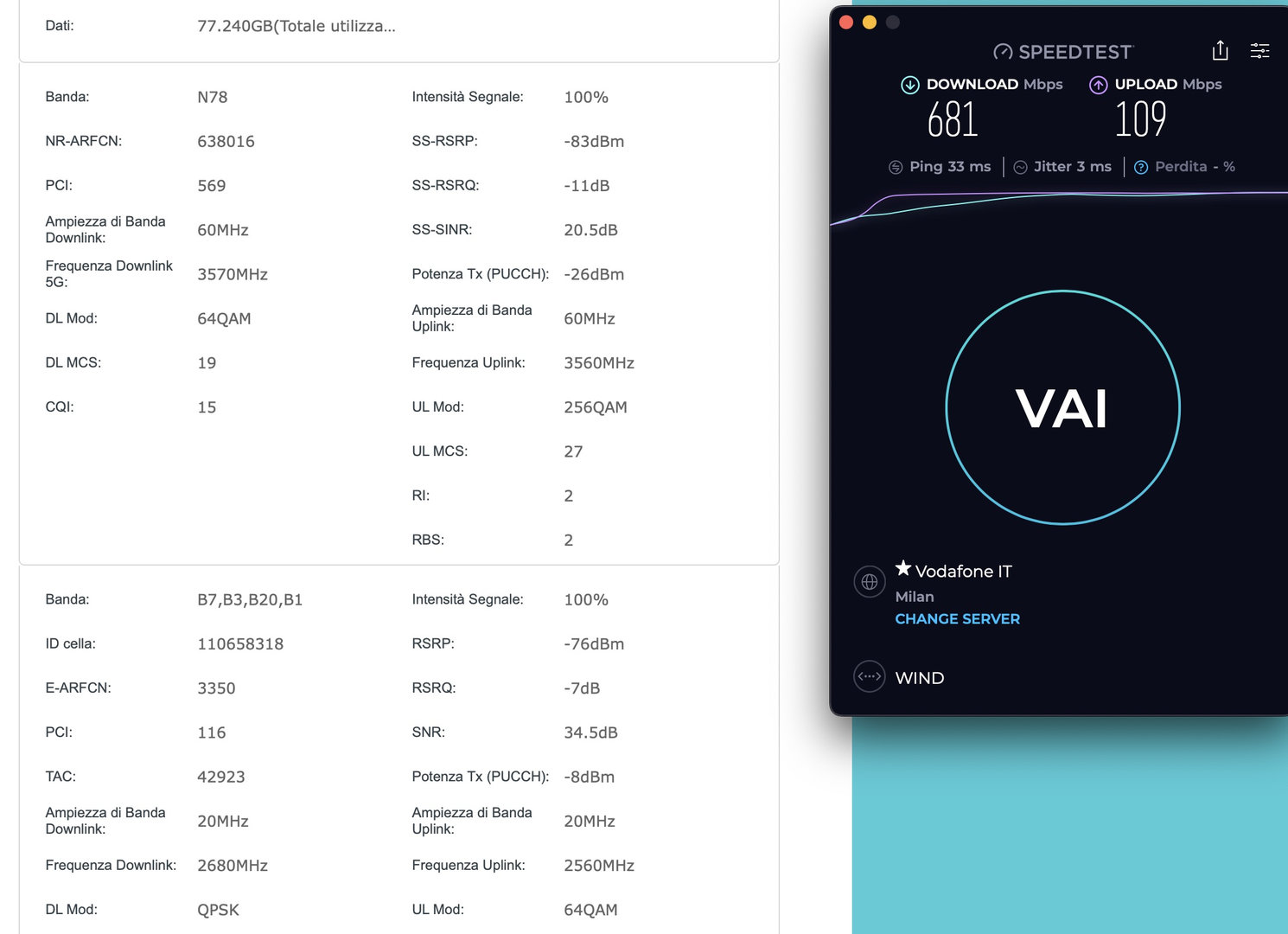Click the DL MCS value 19
Viewport: 1288px width, 934px height.
click(x=207, y=363)
